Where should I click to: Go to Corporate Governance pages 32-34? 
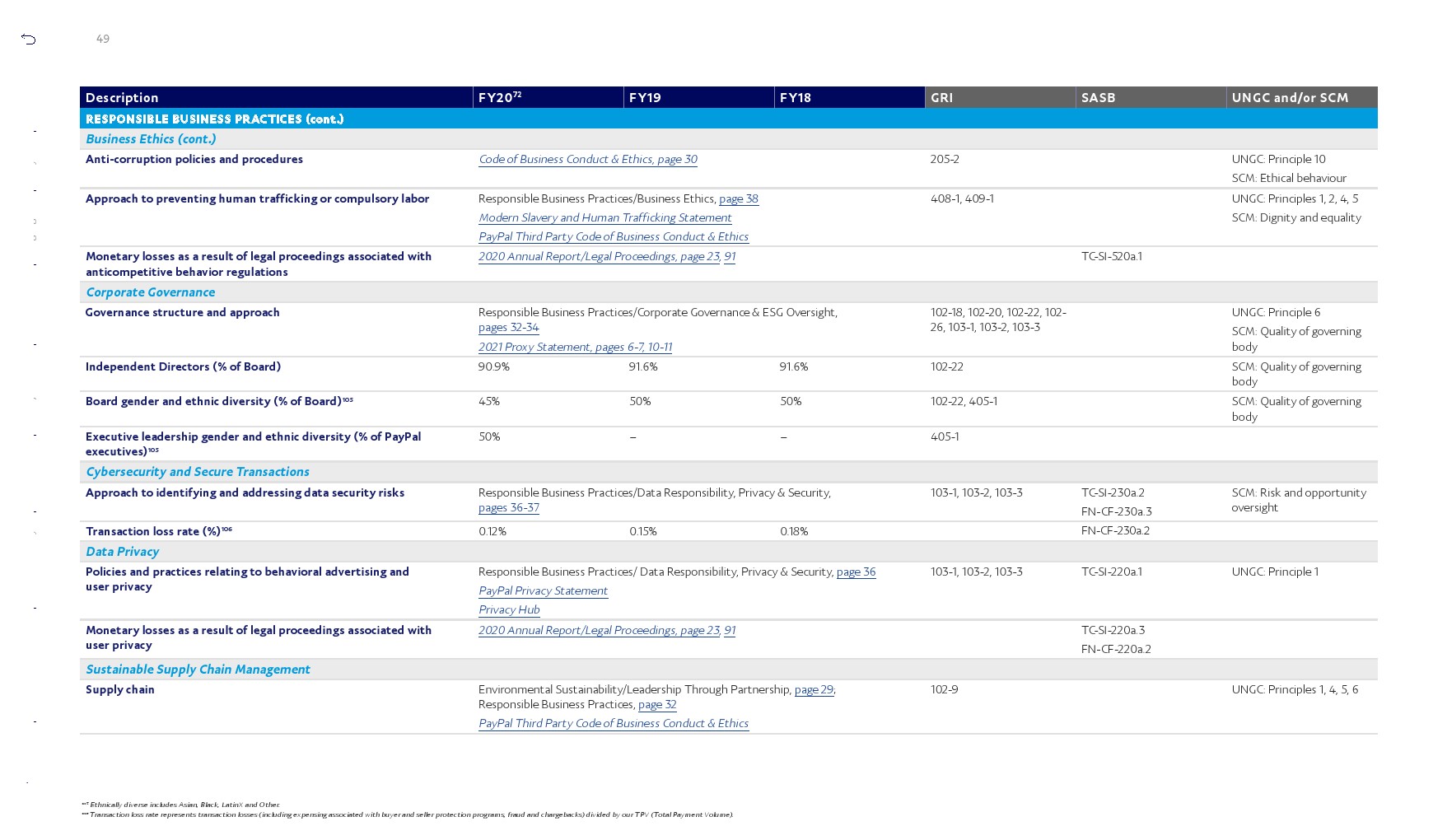[x=508, y=328]
